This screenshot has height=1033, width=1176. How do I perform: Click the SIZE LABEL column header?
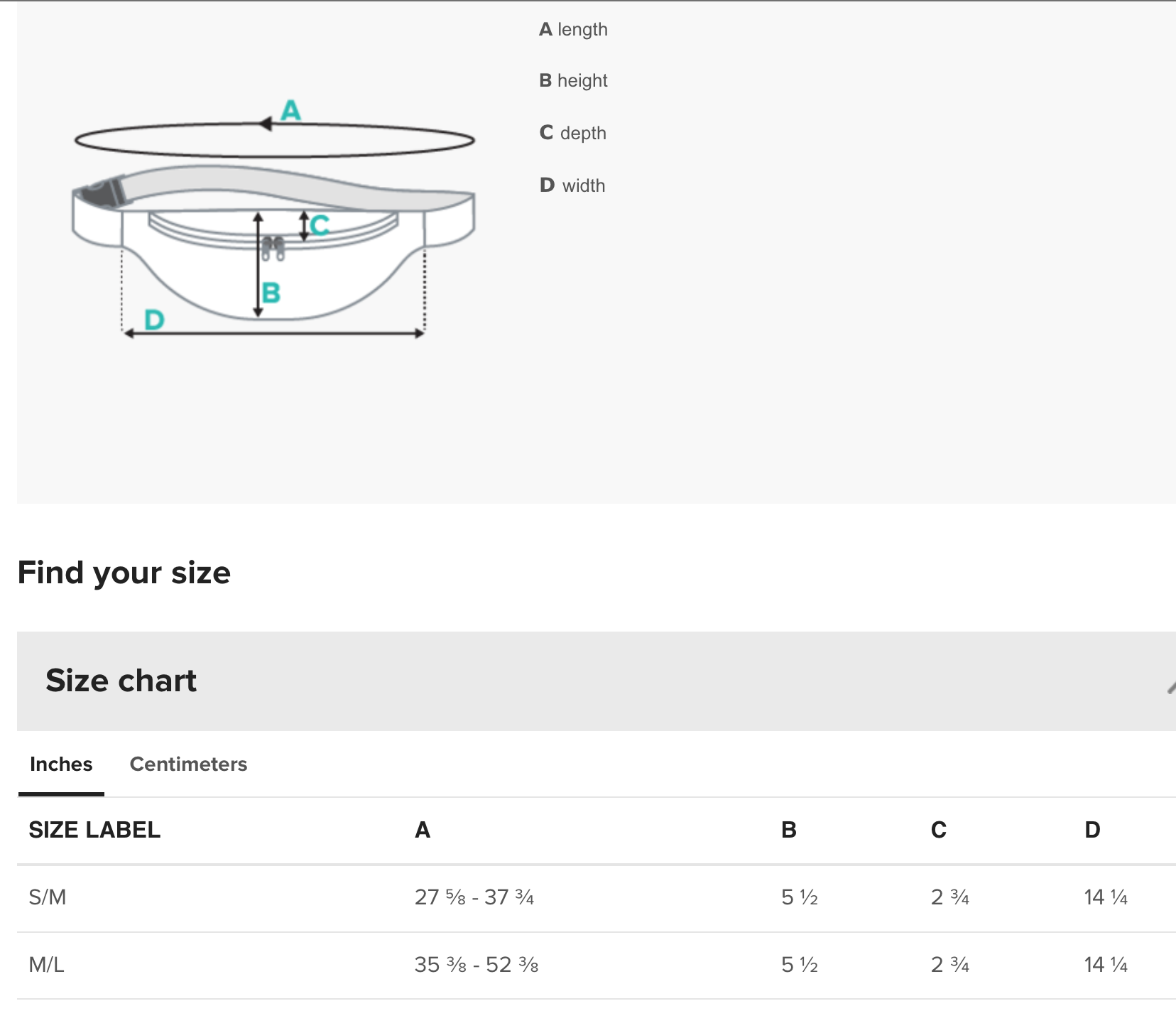click(x=94, y=830)
